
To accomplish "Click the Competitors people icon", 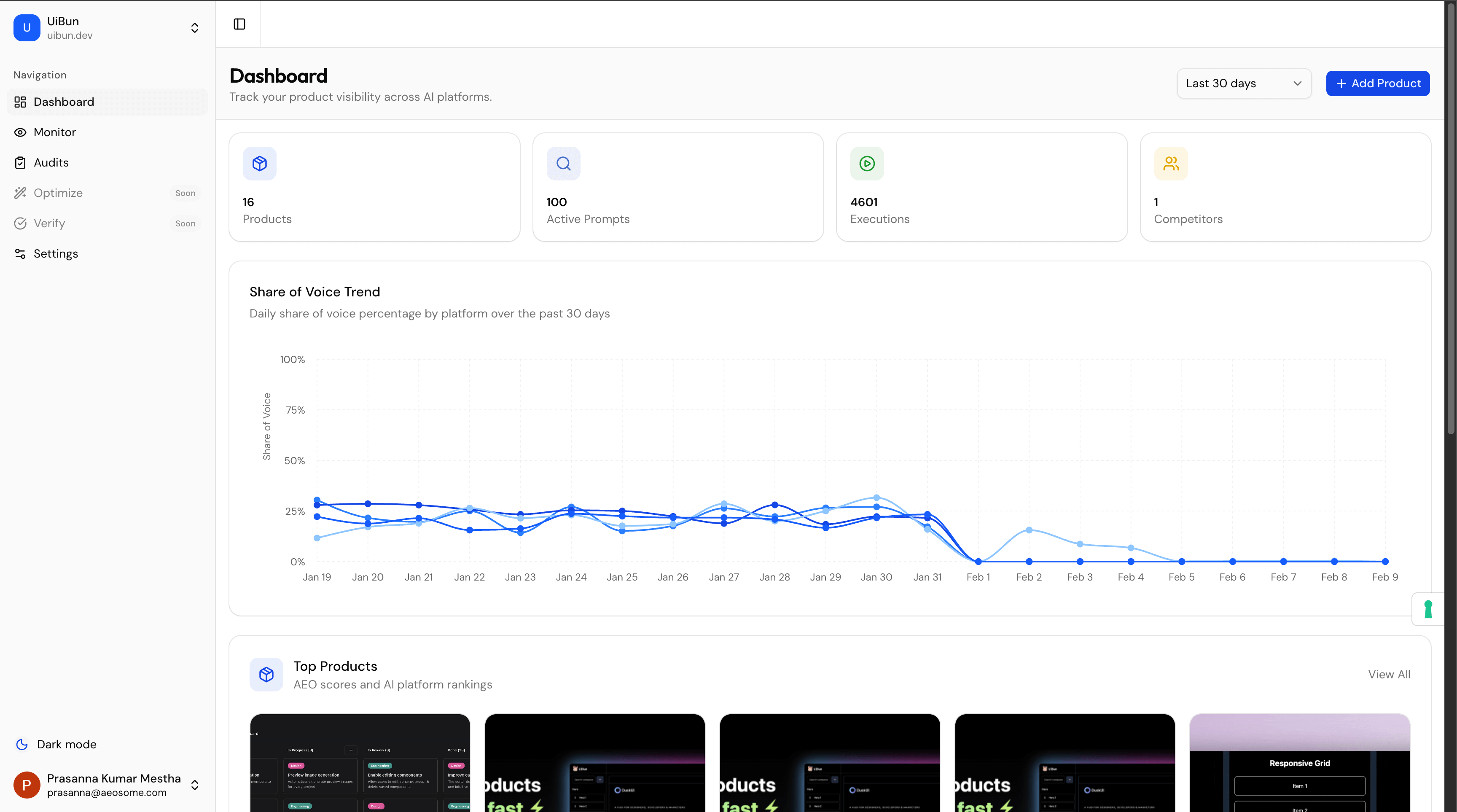I will 1170,164.
